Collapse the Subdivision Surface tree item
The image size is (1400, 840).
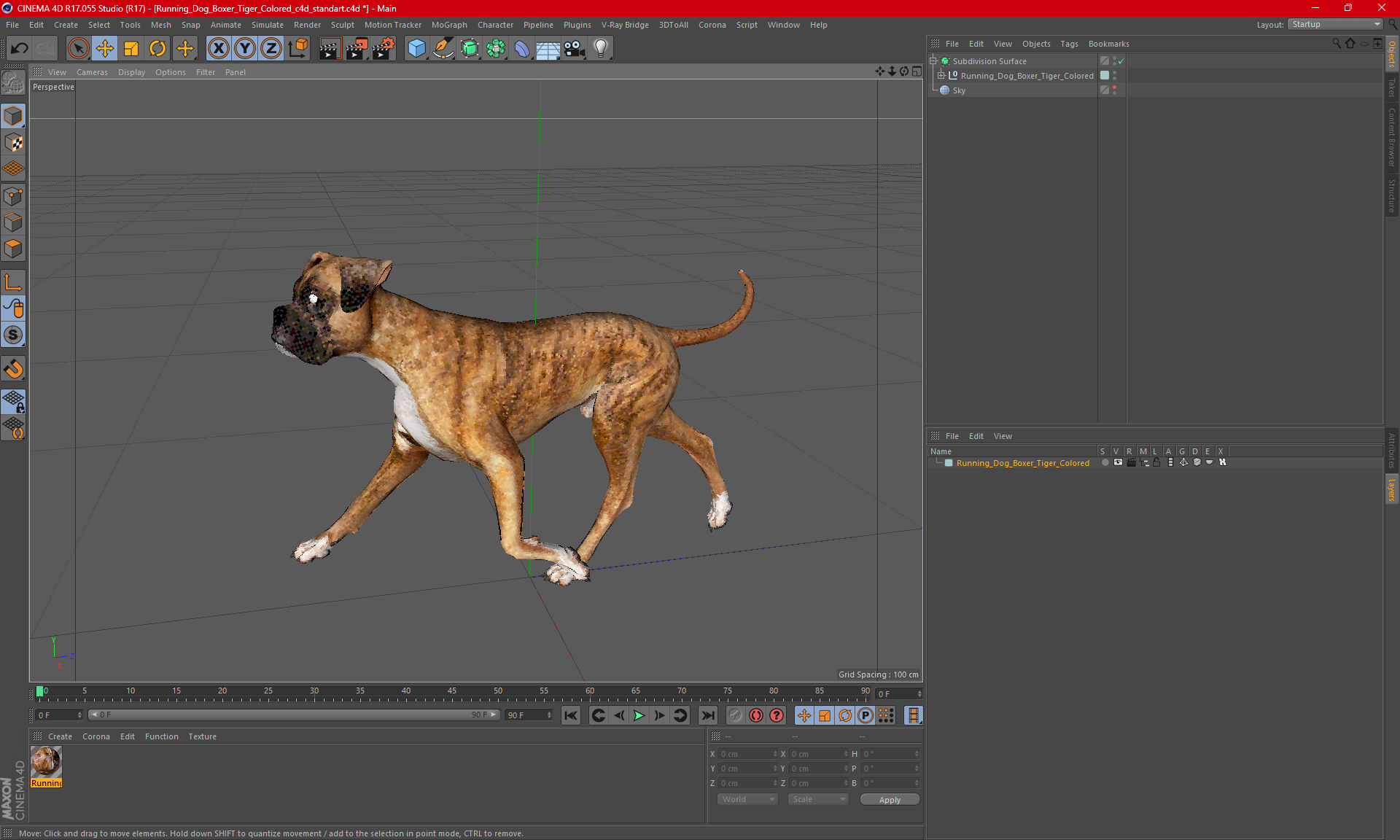(x=933, y=61)
